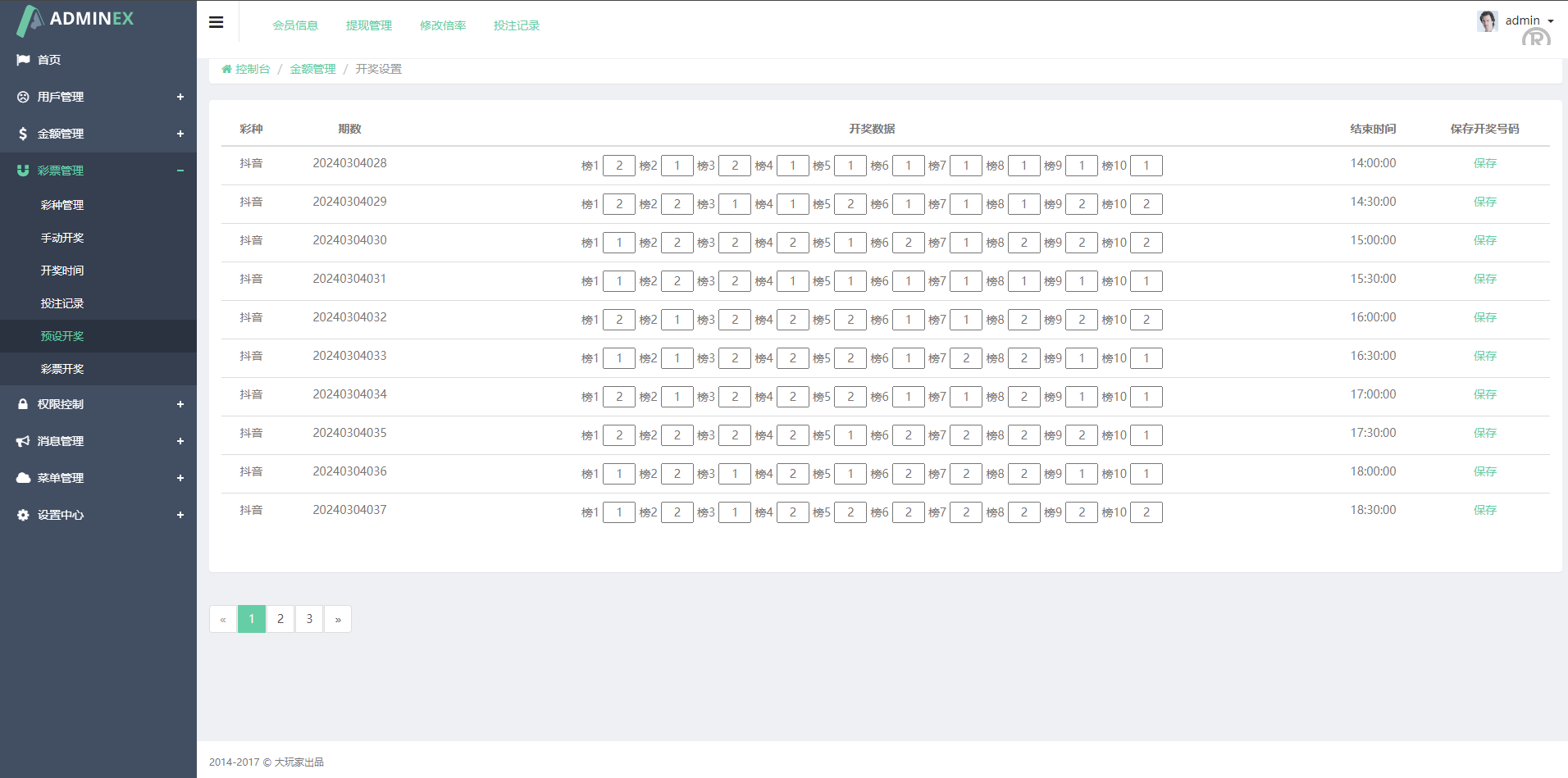Click the lock icon for 权限控制
Viewport: 1568px width, 778px height.
pyautogui.click(x=23, y=404)
